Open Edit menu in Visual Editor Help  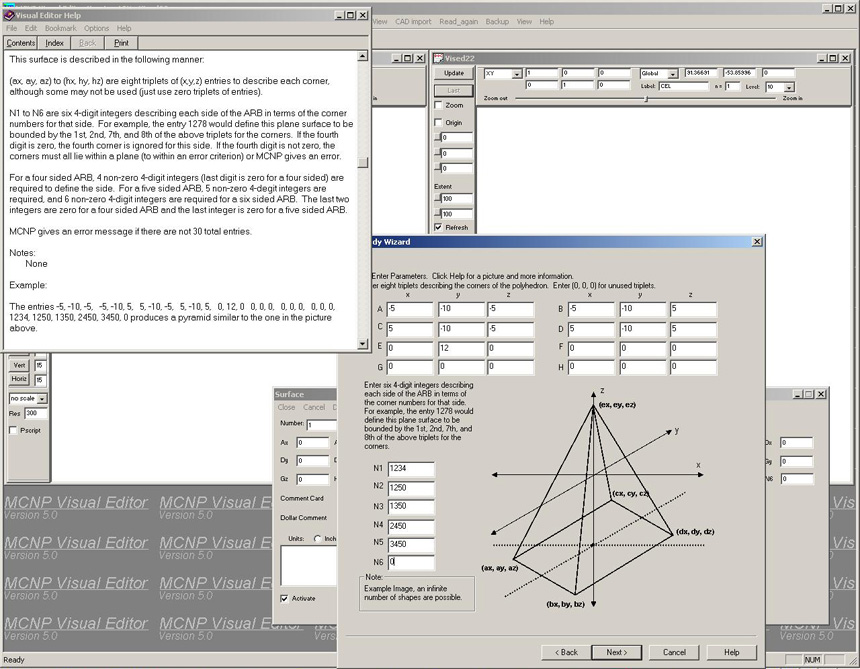click(x=31, y=29)
